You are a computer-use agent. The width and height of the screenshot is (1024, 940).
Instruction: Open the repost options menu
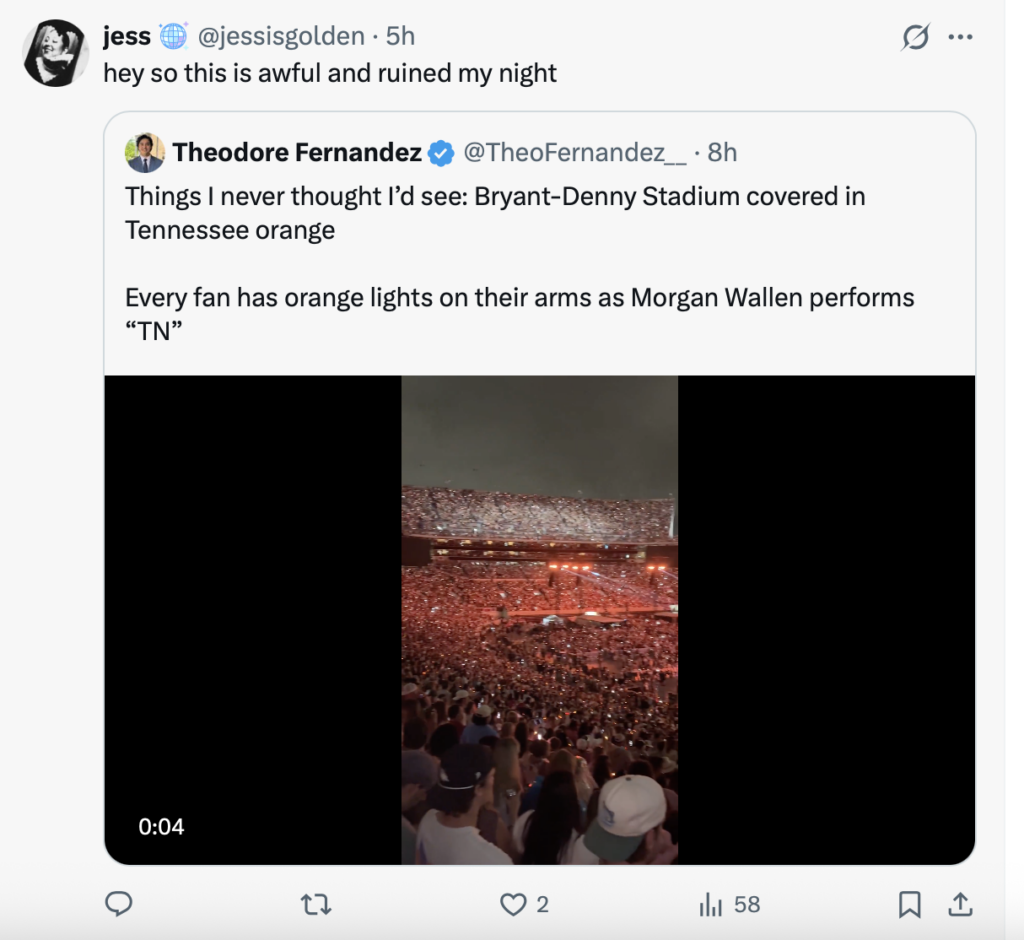click(x=316, y=904)
